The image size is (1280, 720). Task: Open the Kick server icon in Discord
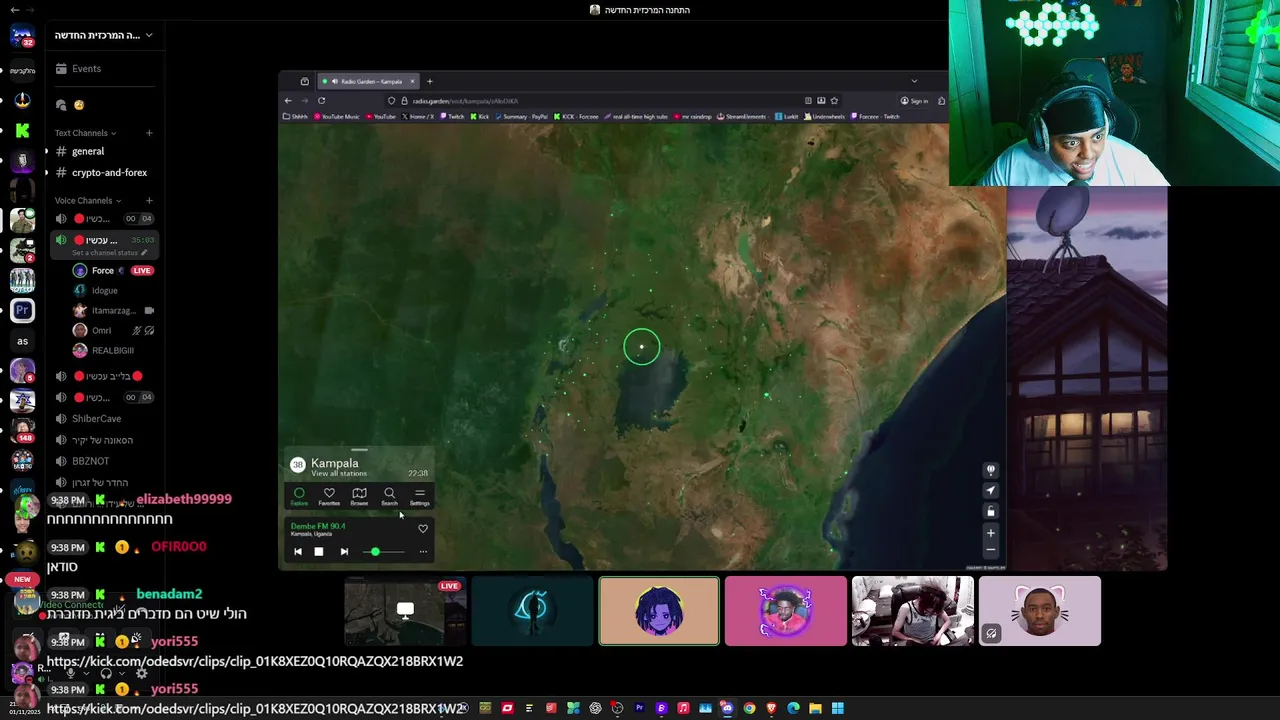[x=22, y=130]
